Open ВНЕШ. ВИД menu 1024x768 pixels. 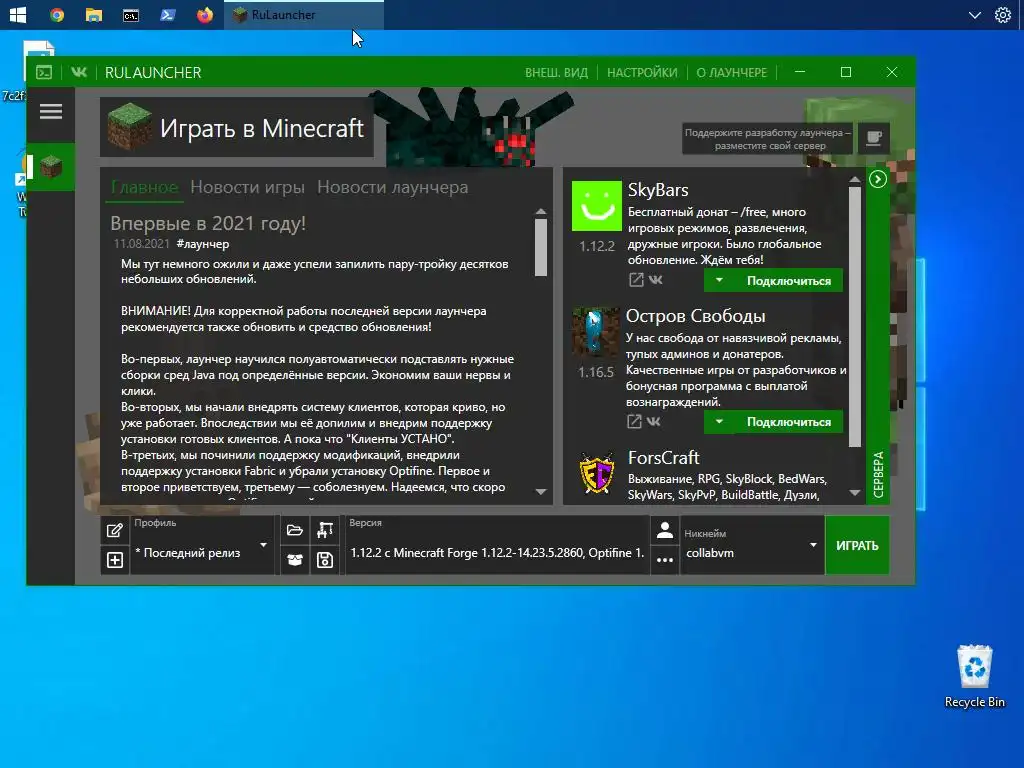556,72
